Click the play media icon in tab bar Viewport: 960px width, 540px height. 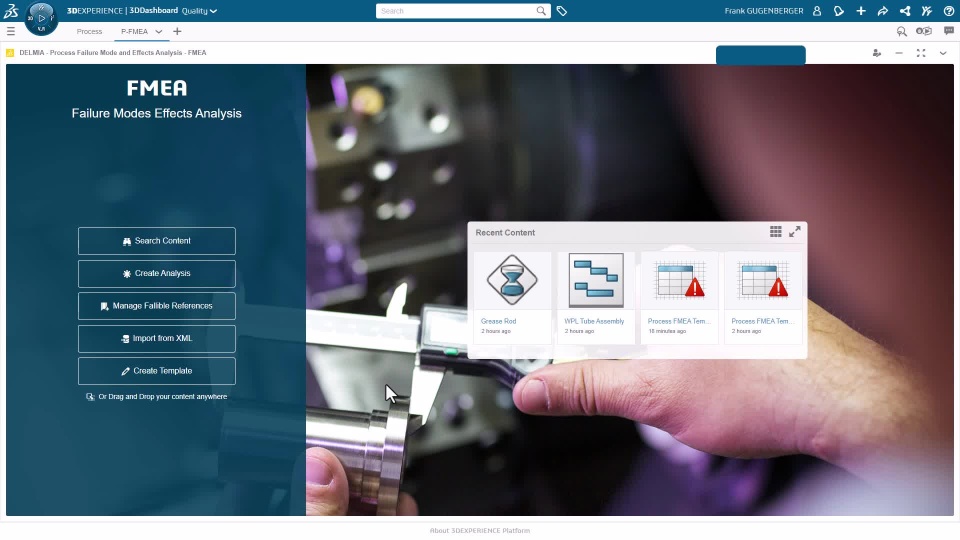[x=924, y=31]
